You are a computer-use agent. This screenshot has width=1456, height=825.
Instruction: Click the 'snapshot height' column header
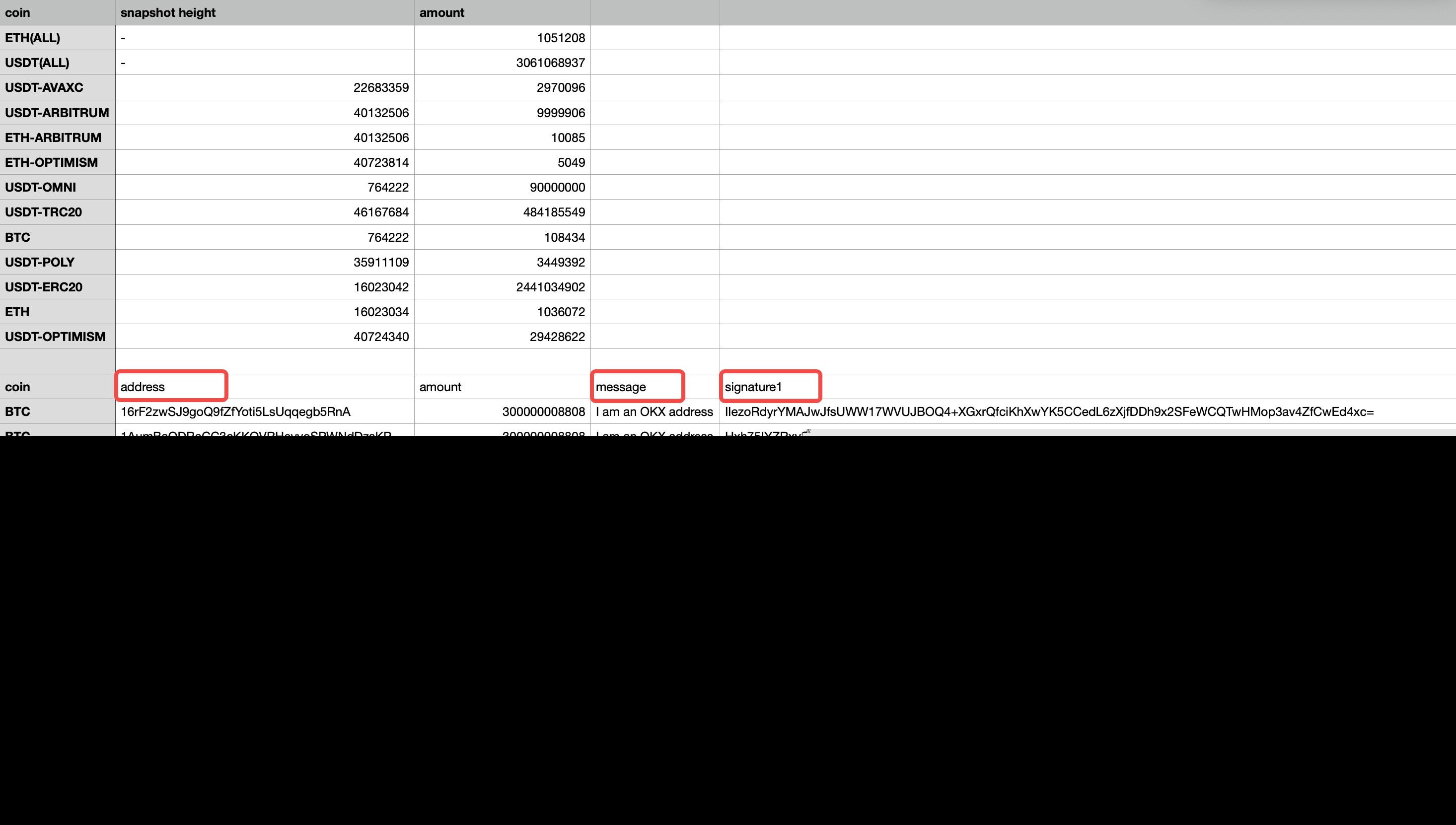pyautogui.click(x=168, y=12)
